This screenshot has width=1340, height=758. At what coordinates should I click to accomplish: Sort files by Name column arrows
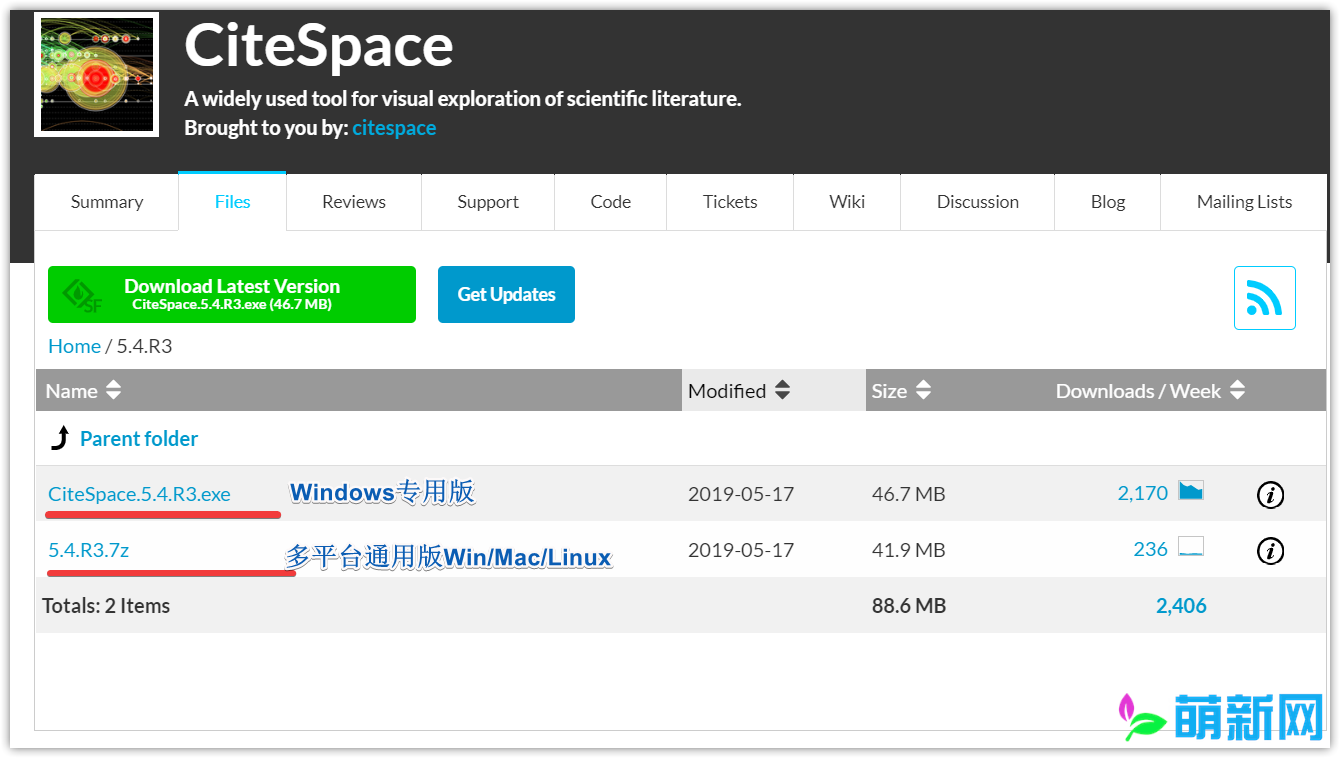tap(114, 390)
